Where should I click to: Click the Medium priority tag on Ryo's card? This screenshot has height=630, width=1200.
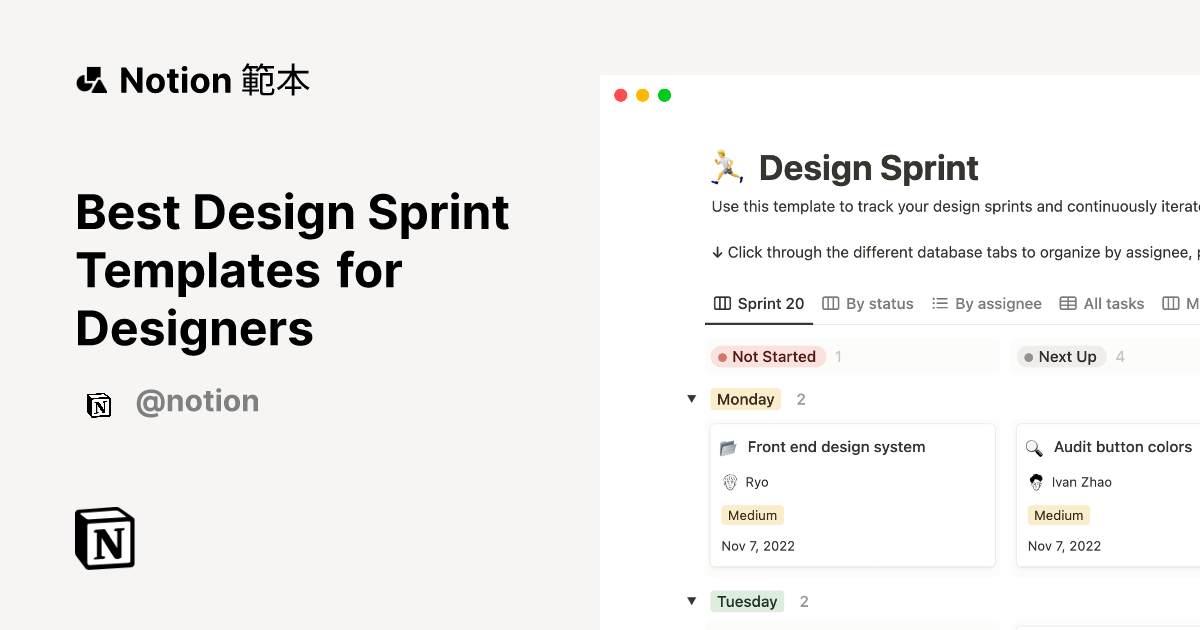tap(752, 516)
